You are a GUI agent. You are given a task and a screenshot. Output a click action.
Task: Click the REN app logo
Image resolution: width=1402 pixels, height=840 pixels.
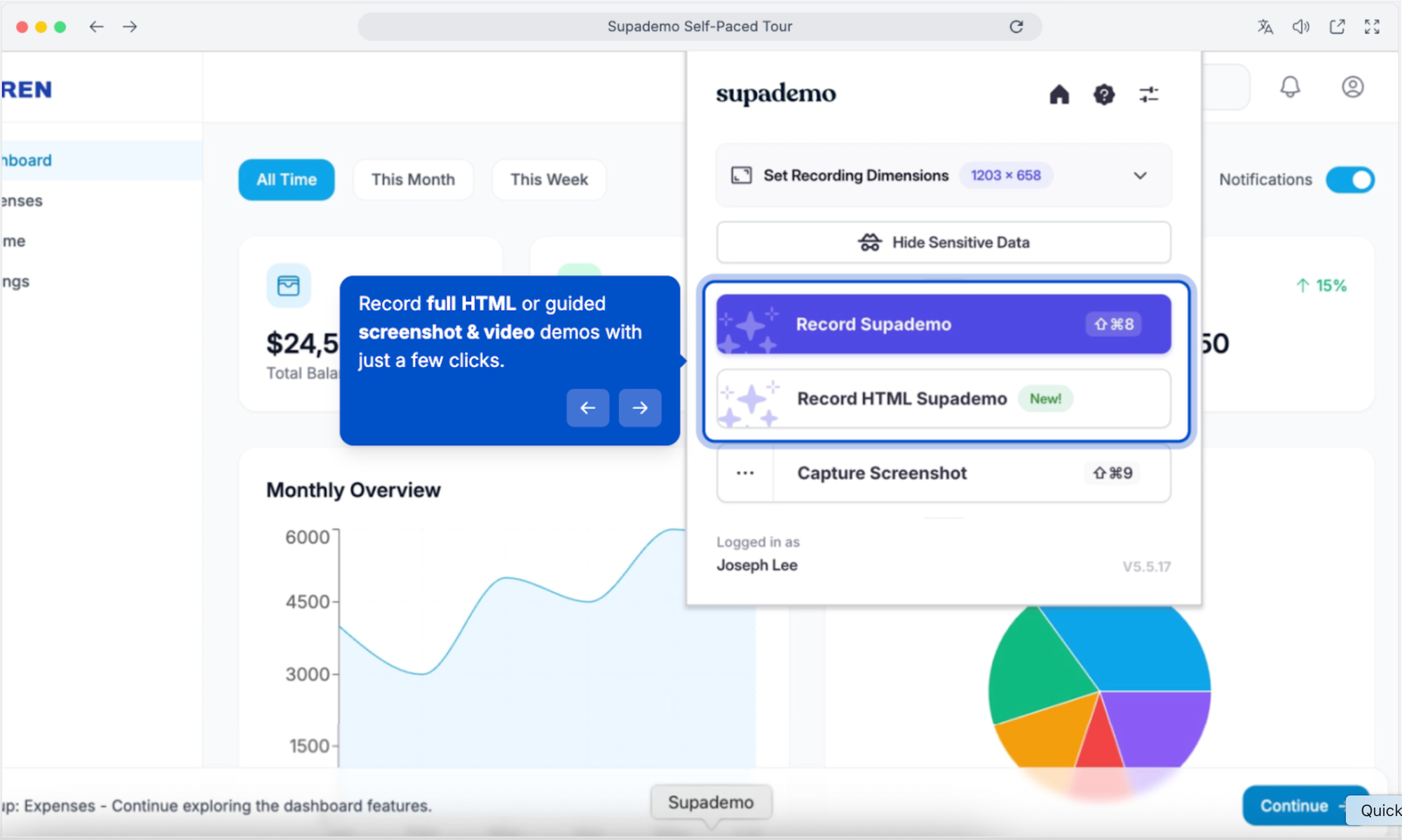point(26,90)
